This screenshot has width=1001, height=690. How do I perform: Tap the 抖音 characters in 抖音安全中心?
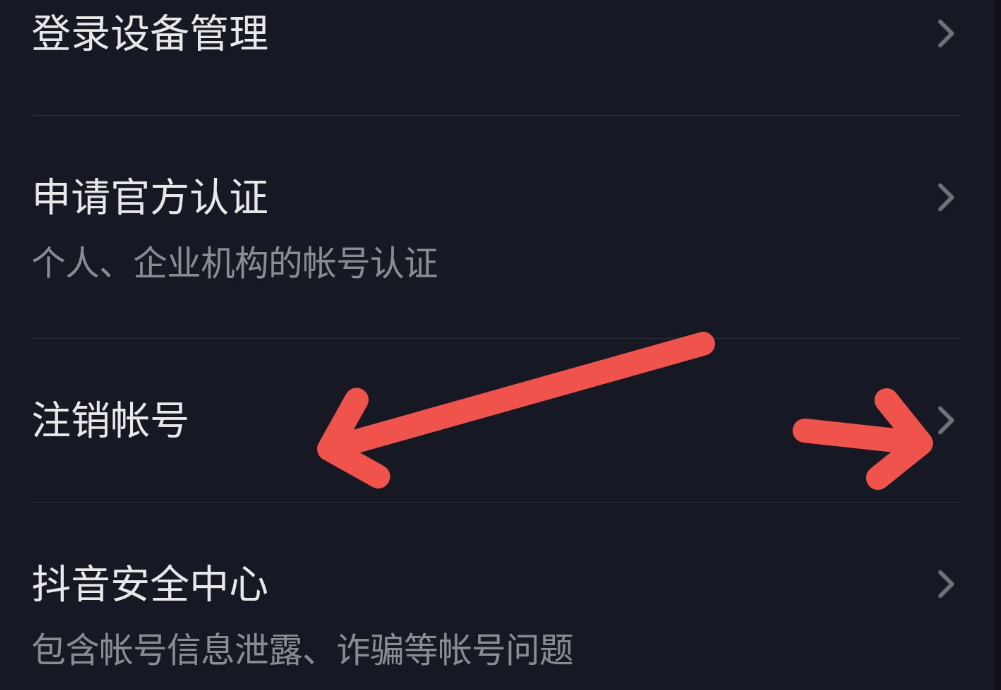[x=70, y=584]
